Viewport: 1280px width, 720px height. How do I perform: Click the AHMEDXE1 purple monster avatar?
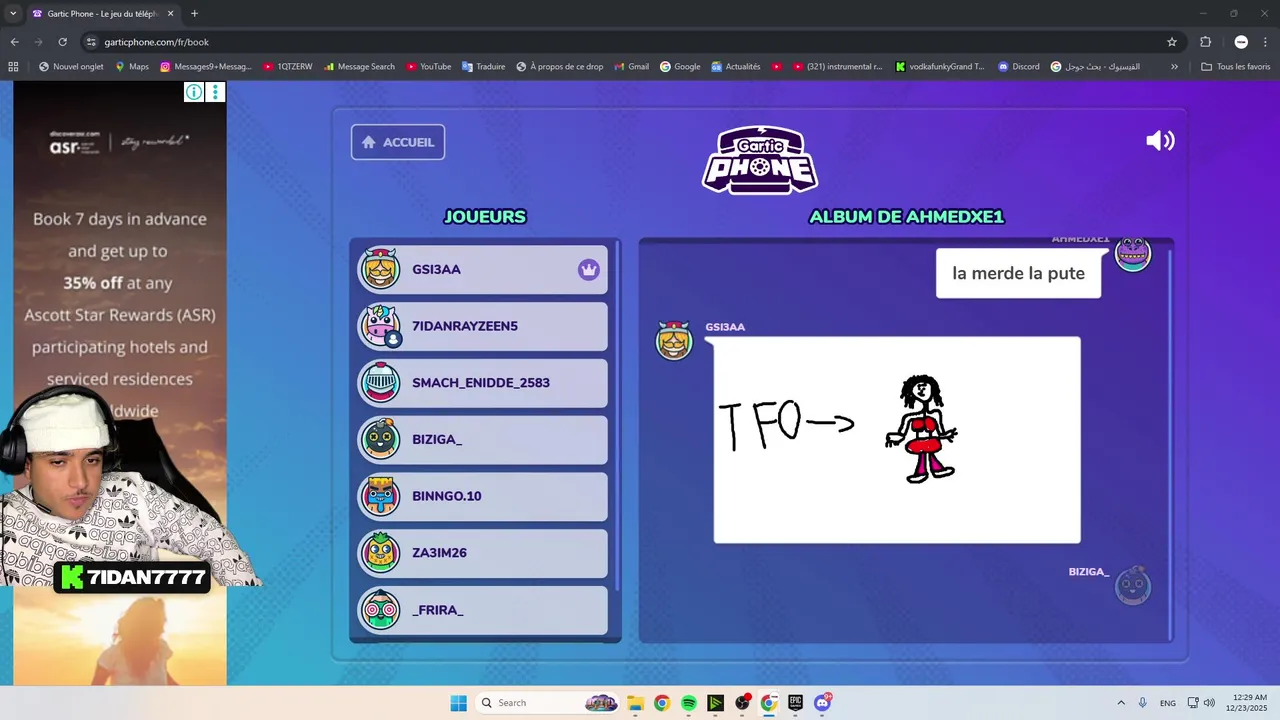[x=1133, y=254]
